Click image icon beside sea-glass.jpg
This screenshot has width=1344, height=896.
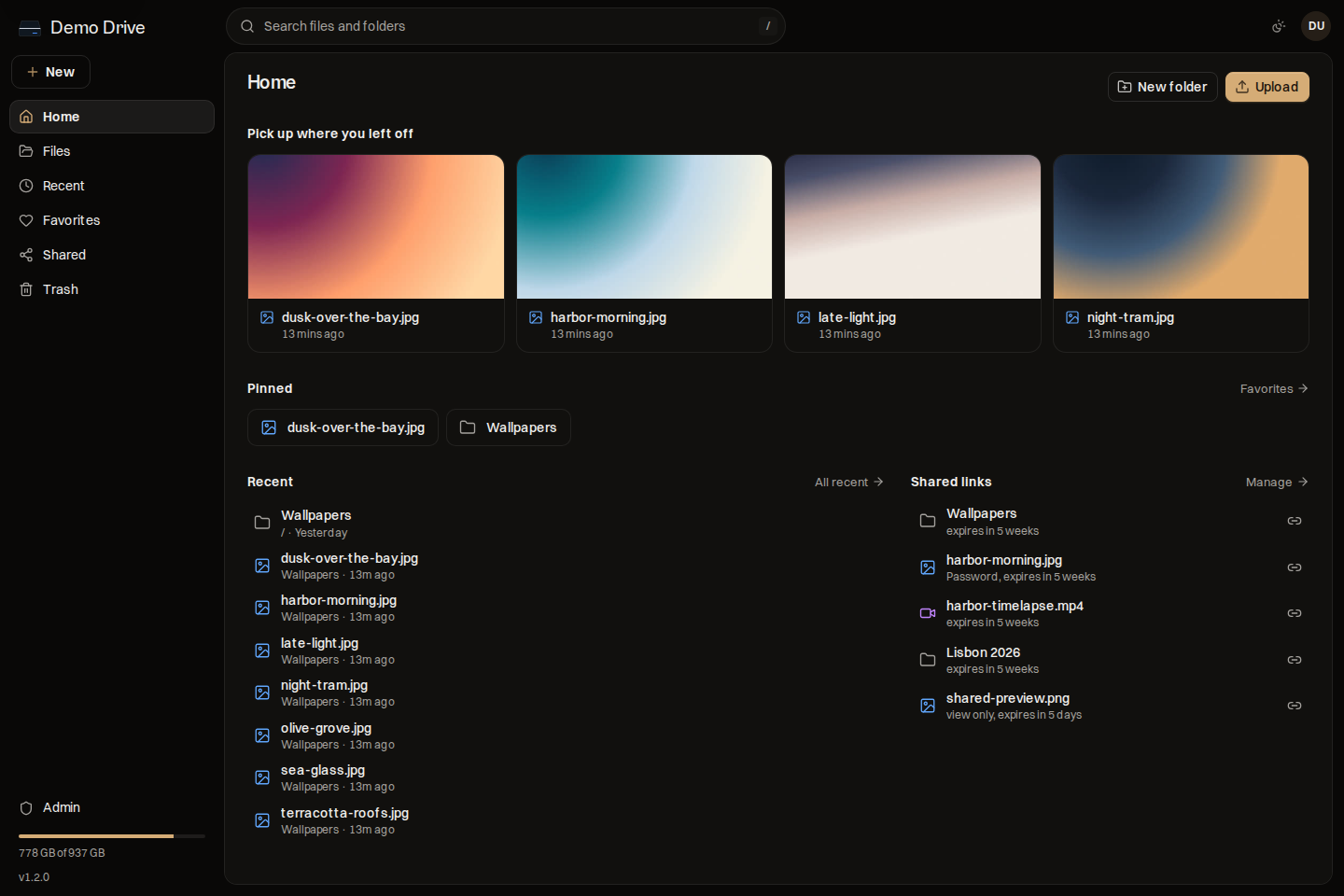262,777
